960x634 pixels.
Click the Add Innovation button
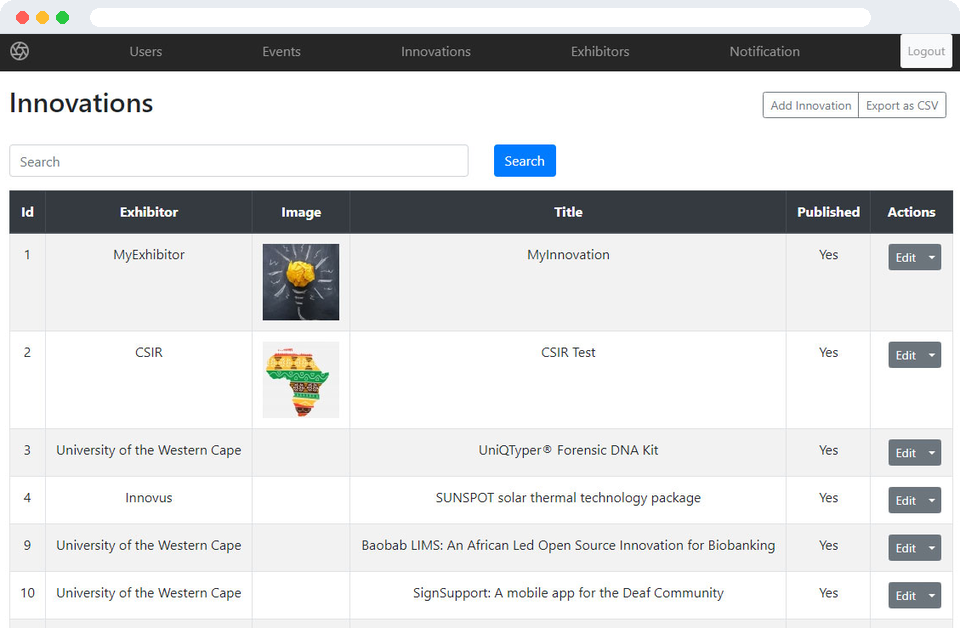[811, 105]
